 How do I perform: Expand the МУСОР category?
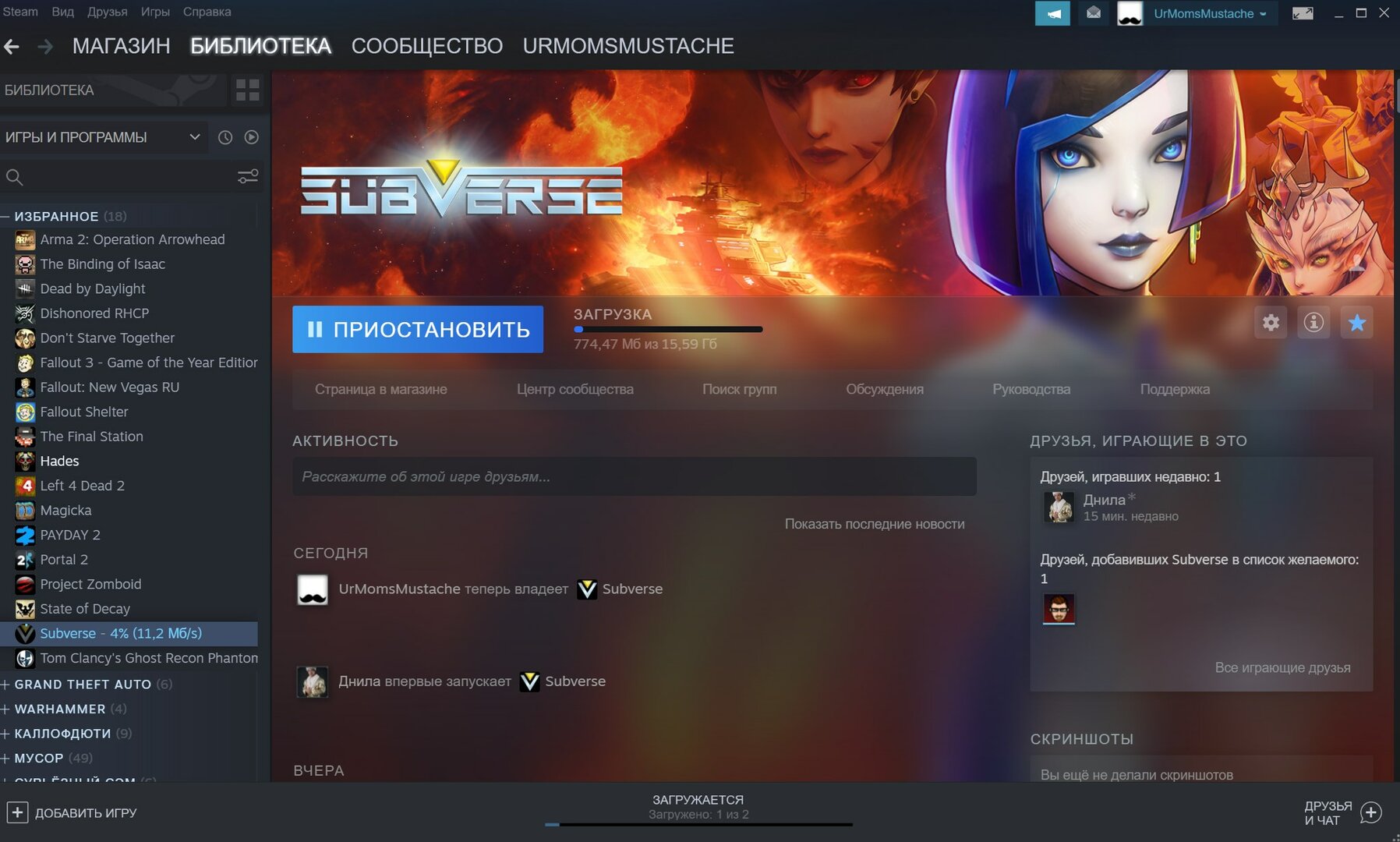[5, 758]
